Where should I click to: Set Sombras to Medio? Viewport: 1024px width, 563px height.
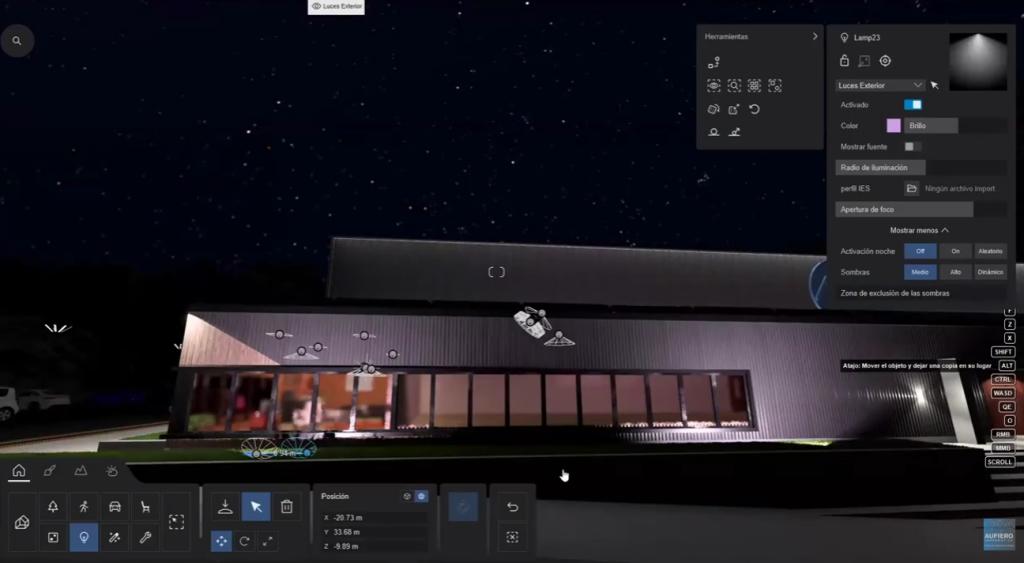[x=920, y=272]
